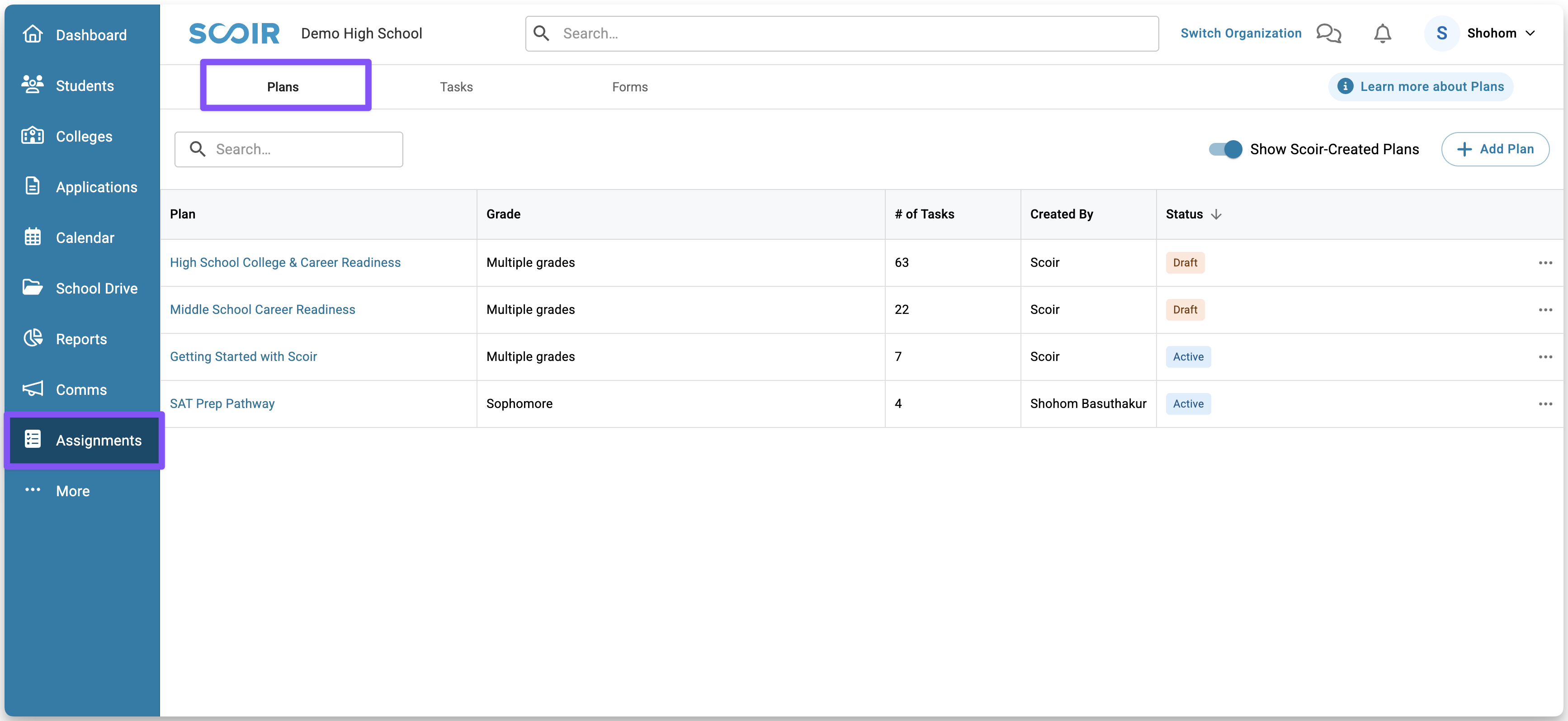This screenshot has height=721, width=1568.
Task: Click the notifications bell icon
Action: click(x=1382, y=33)
